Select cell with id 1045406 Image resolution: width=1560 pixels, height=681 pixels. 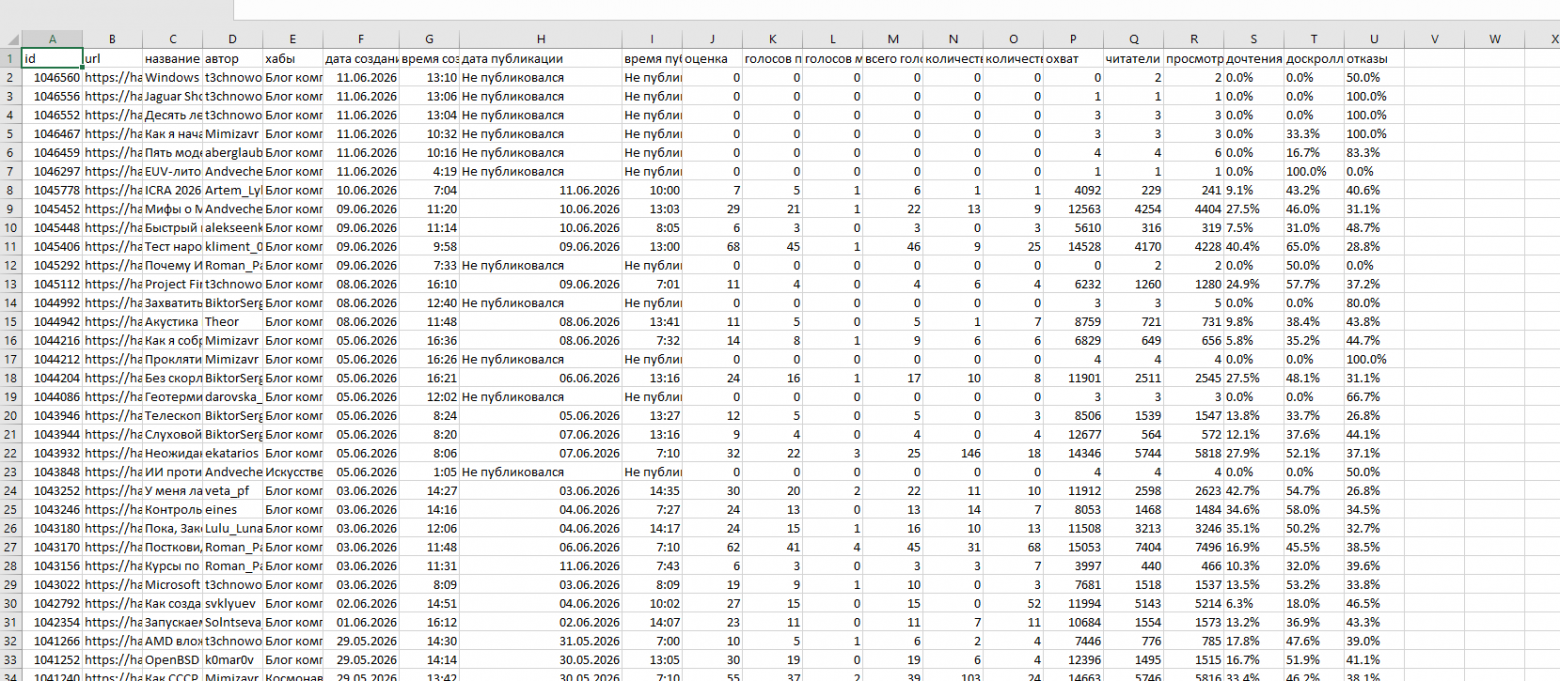point(52,246)
